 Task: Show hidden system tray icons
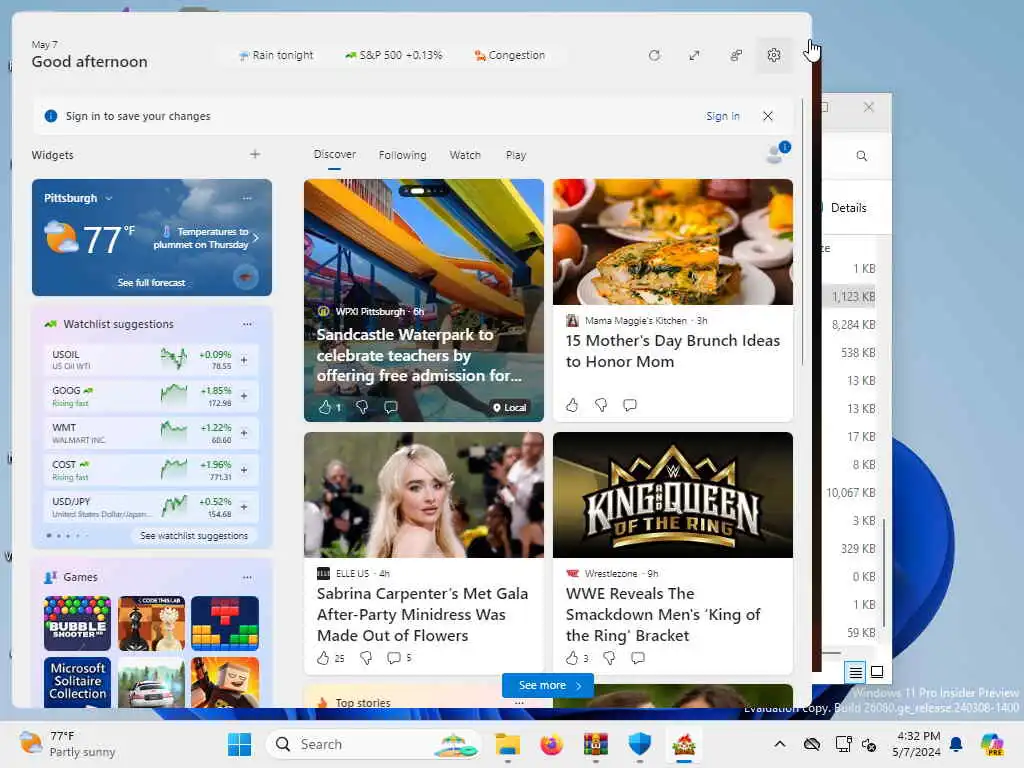(780, 744)
